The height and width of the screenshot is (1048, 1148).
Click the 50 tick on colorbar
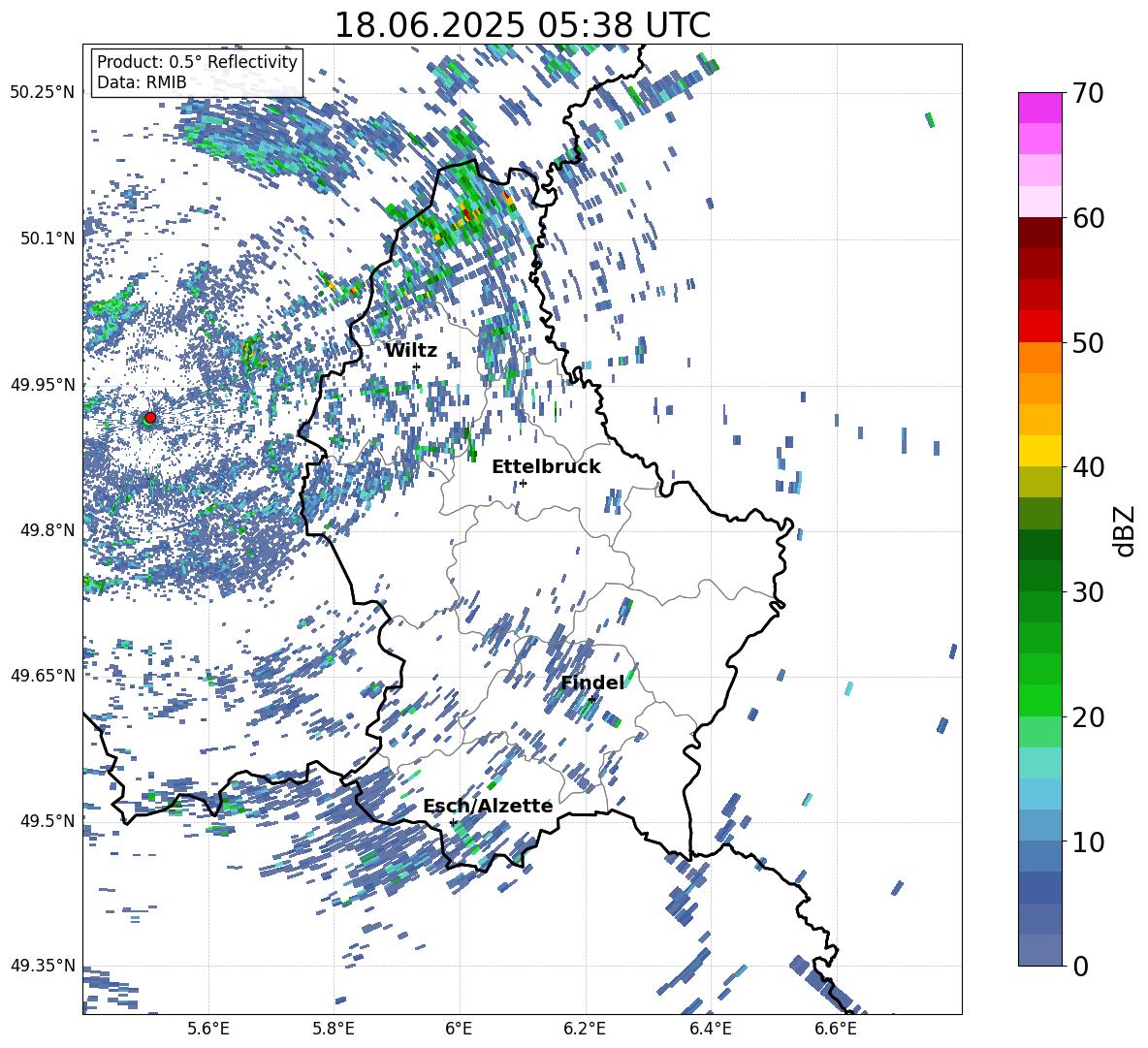pyautogui.click(x=1088, y=342)
